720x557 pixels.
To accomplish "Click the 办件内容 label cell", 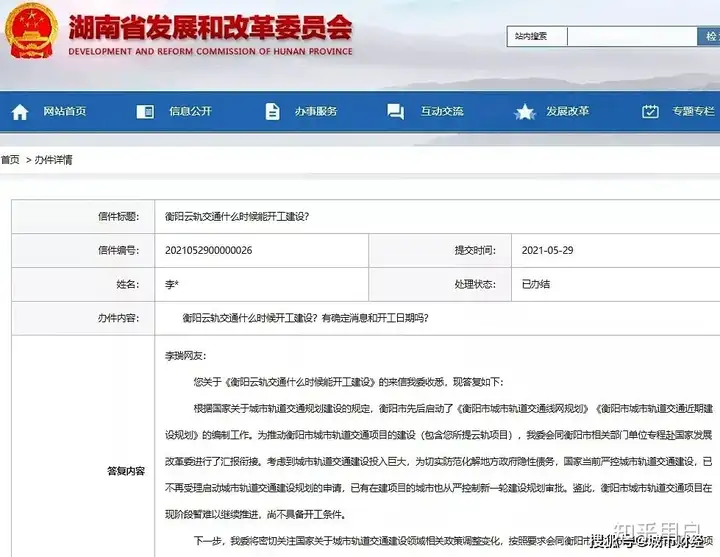I will [83, 318].
